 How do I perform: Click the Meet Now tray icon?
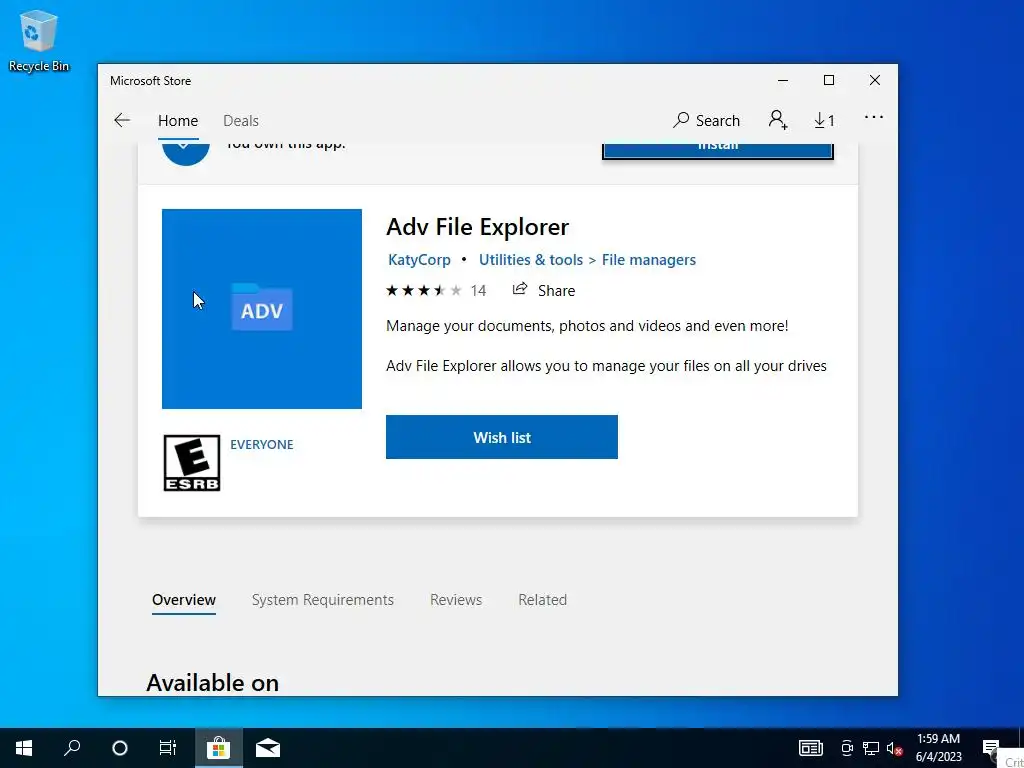[x=847, y=748]
